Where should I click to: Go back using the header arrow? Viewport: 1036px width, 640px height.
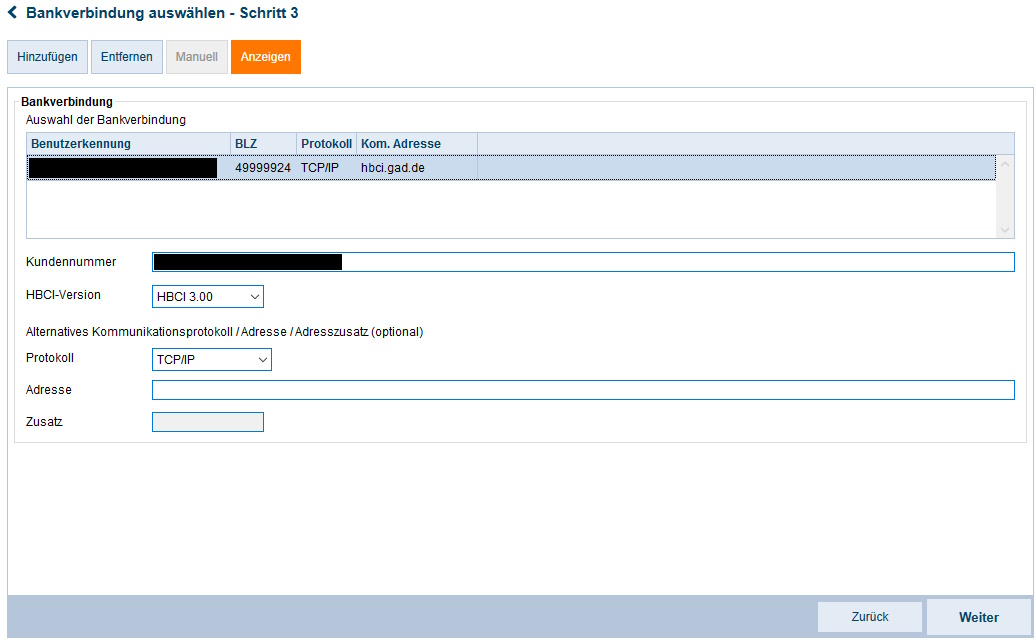(13, 13)
